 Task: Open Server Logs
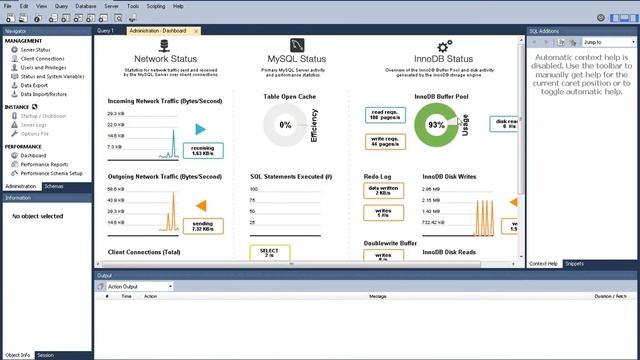(x=33, y=125)
